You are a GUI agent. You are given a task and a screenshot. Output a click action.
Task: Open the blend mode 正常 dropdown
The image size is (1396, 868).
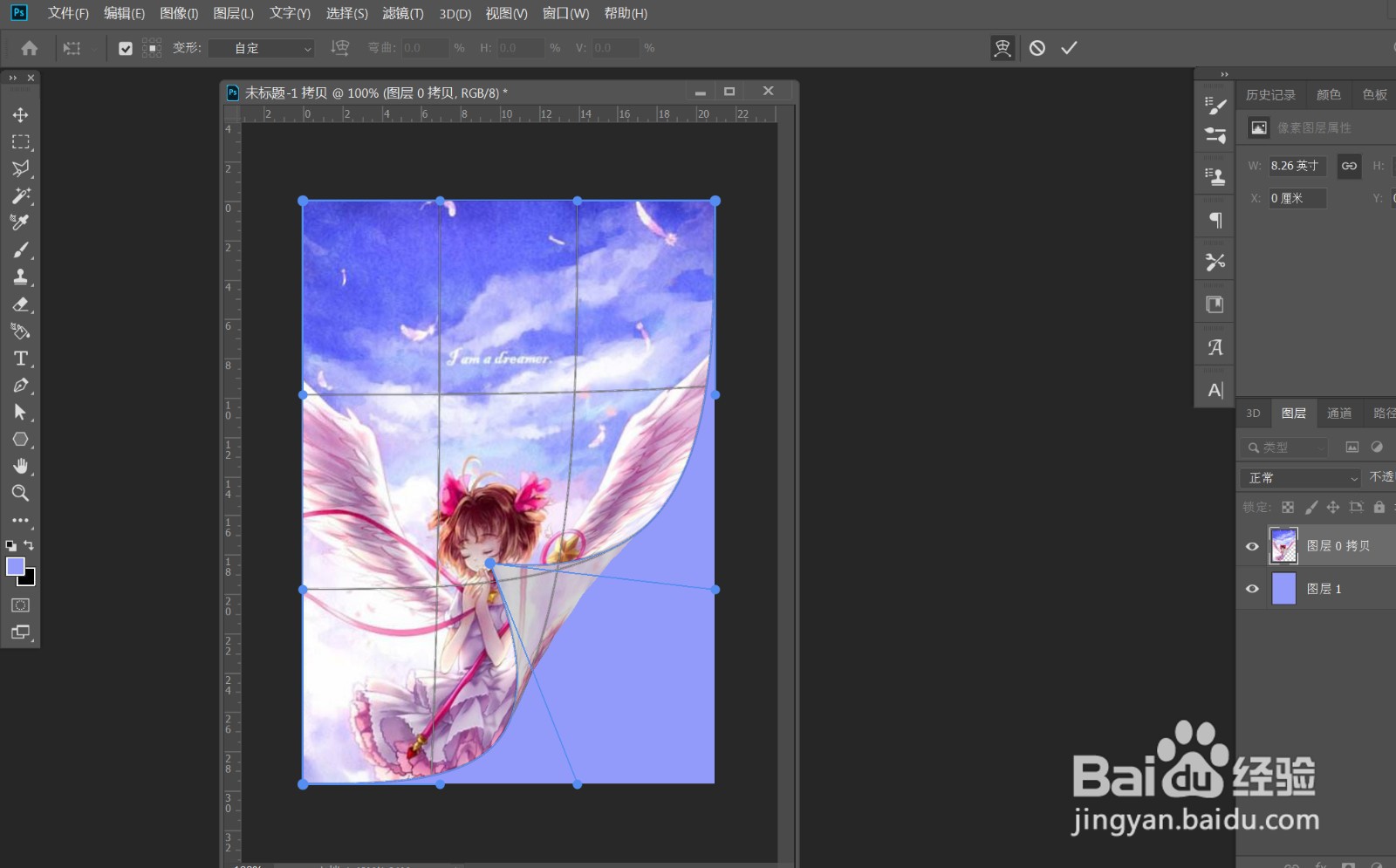coord(1300,478)
